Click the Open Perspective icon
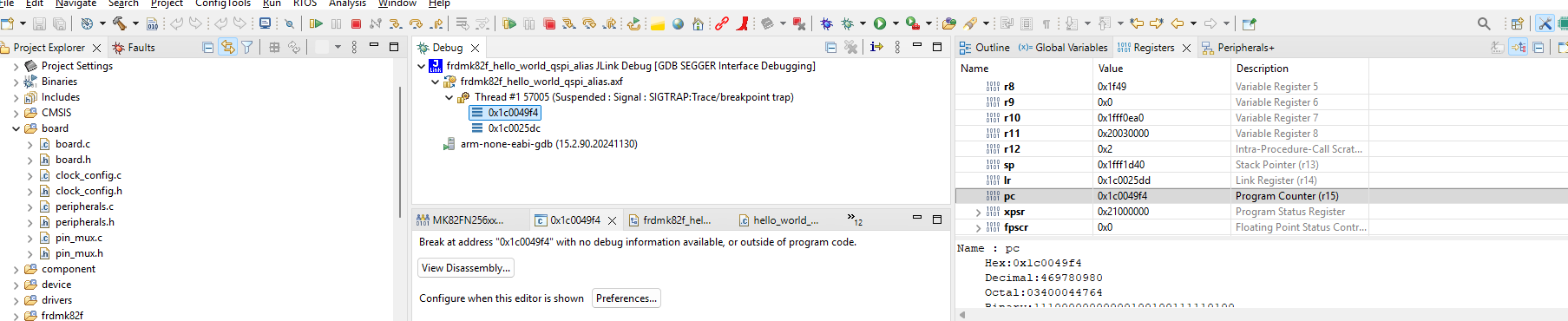The width and height of the screenshot is (1568, 321). [1517, 23]
